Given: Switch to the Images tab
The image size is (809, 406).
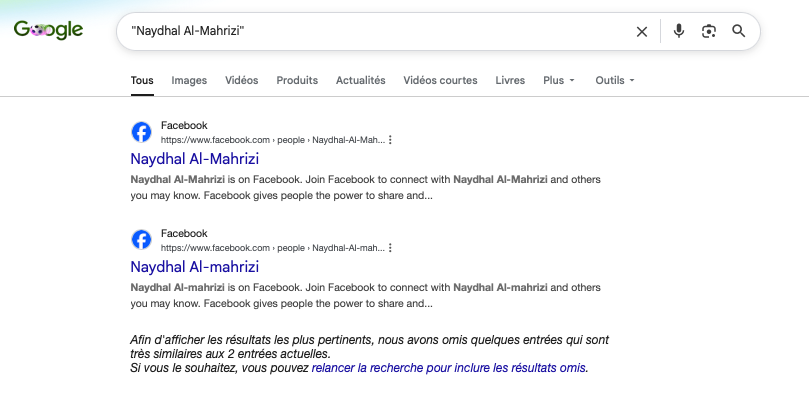Looking at the screenshot, I should (189, 80).
